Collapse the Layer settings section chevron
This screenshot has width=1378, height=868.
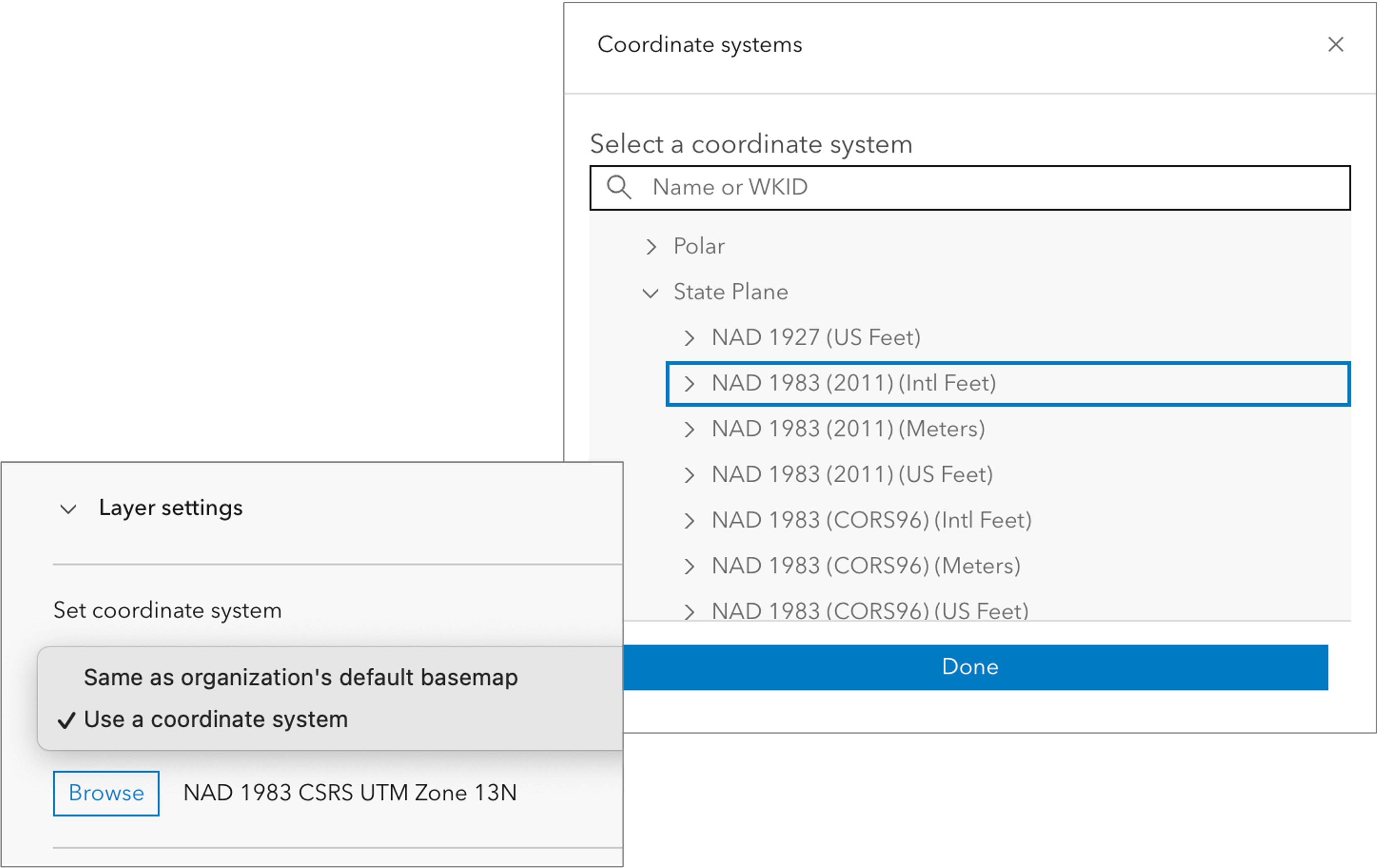coord(69,509)
